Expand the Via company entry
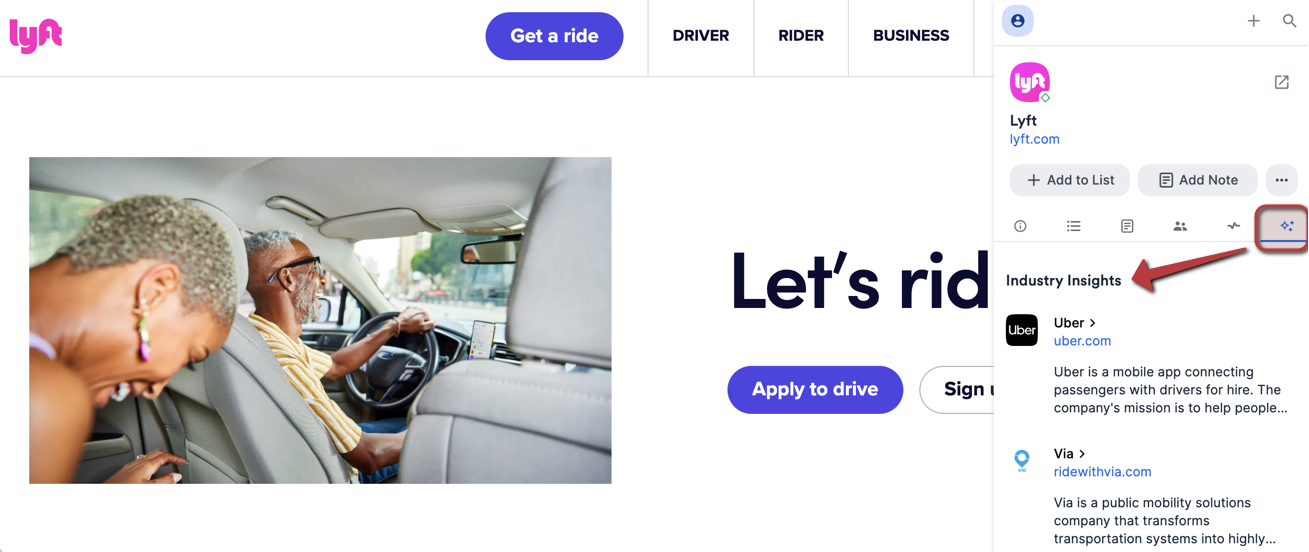This screenshot has height=552, width=1309. [1069, 454]
